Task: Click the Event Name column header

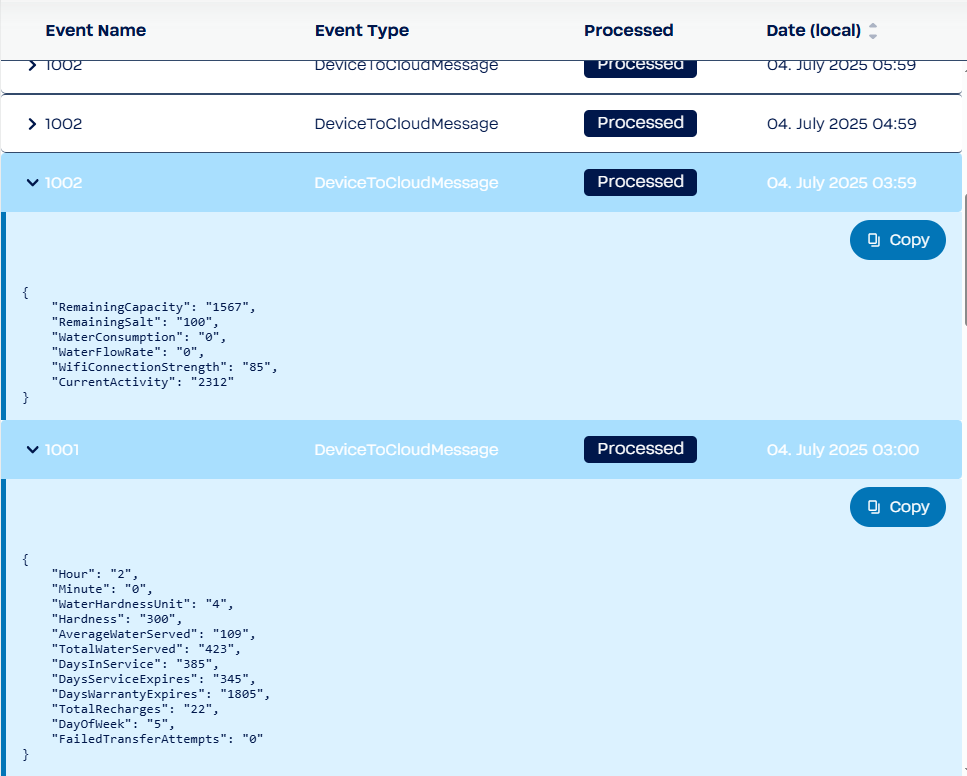Action: pos(96,31)
